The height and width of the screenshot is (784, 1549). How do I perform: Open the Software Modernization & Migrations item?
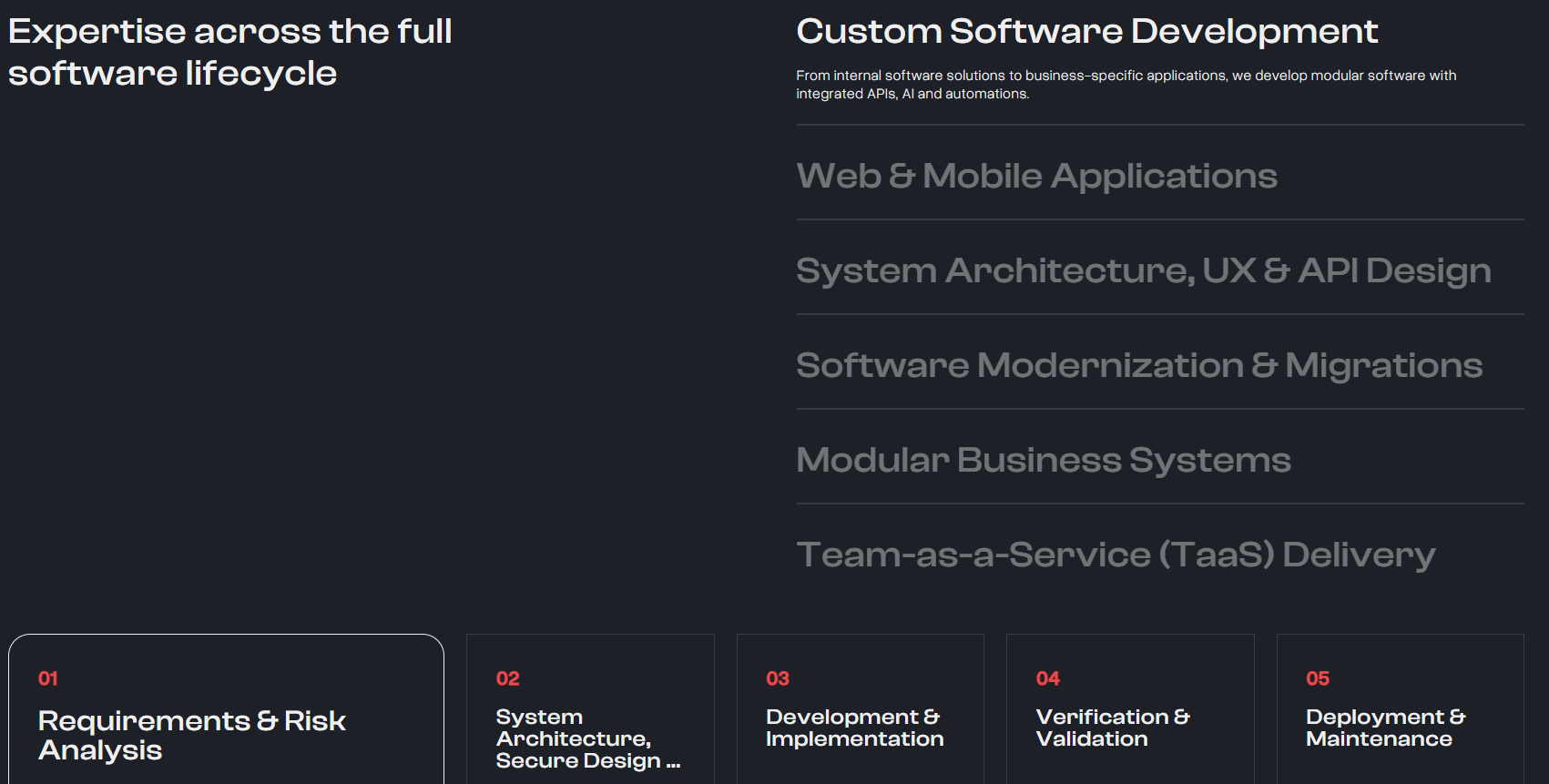point(1138,365)
